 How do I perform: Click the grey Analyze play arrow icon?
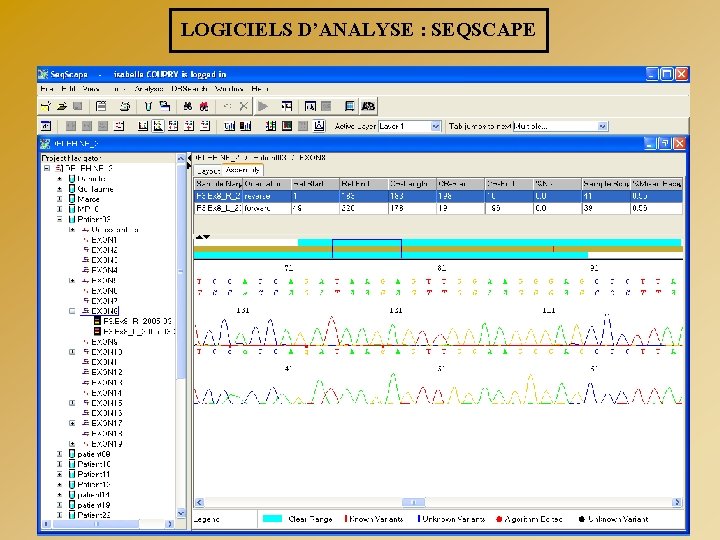pos(263,107)
